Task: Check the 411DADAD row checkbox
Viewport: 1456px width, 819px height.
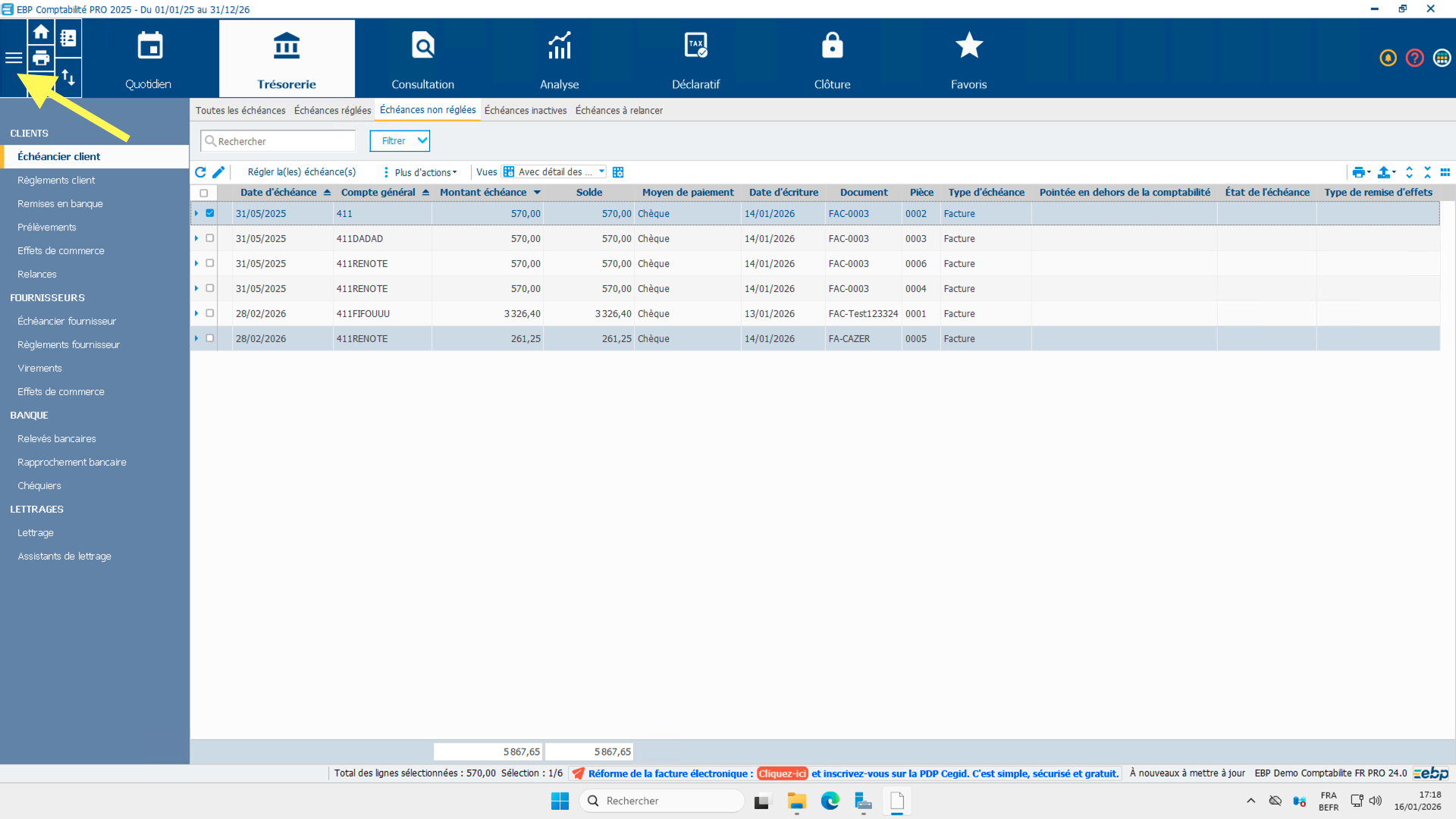Action: tap(210, 238)
